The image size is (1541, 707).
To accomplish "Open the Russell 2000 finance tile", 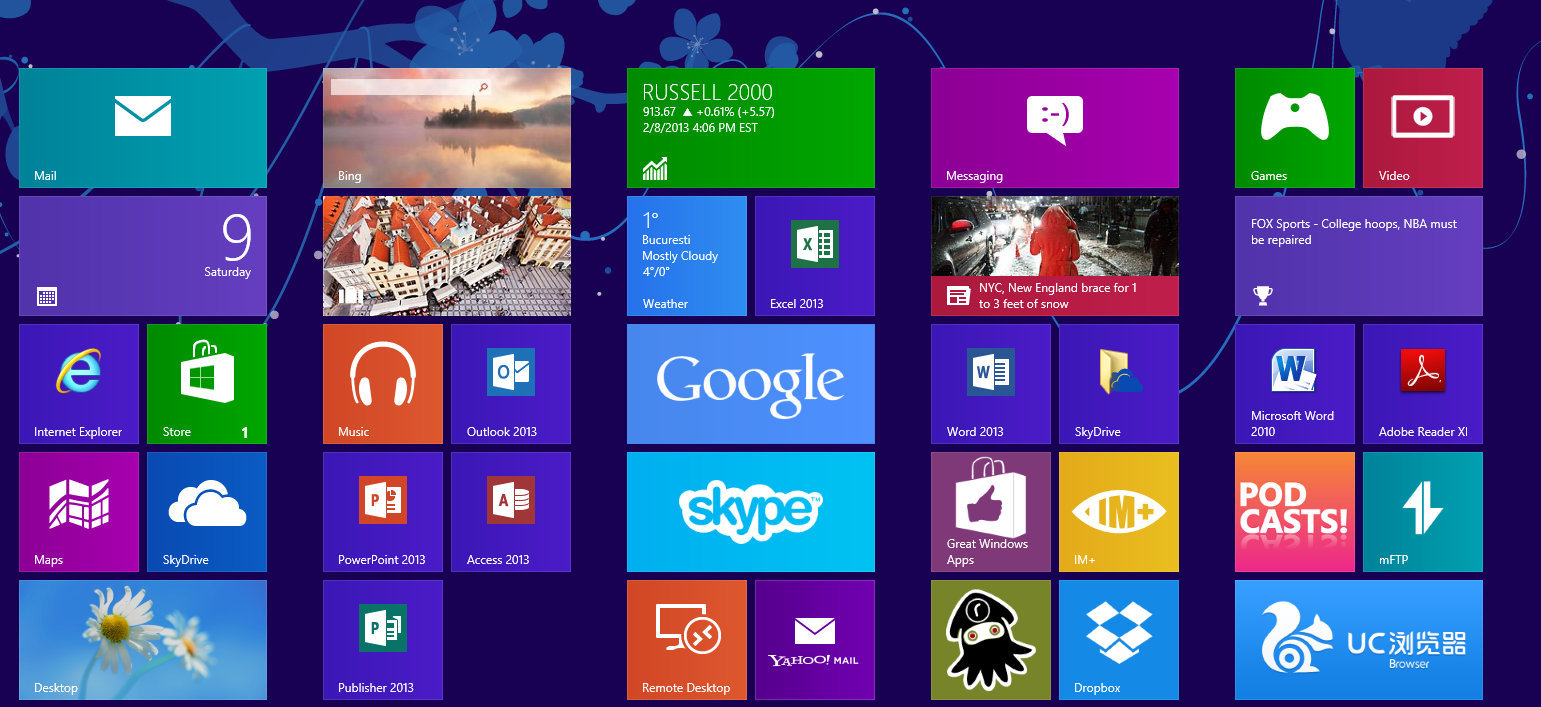I will (750, 127).
